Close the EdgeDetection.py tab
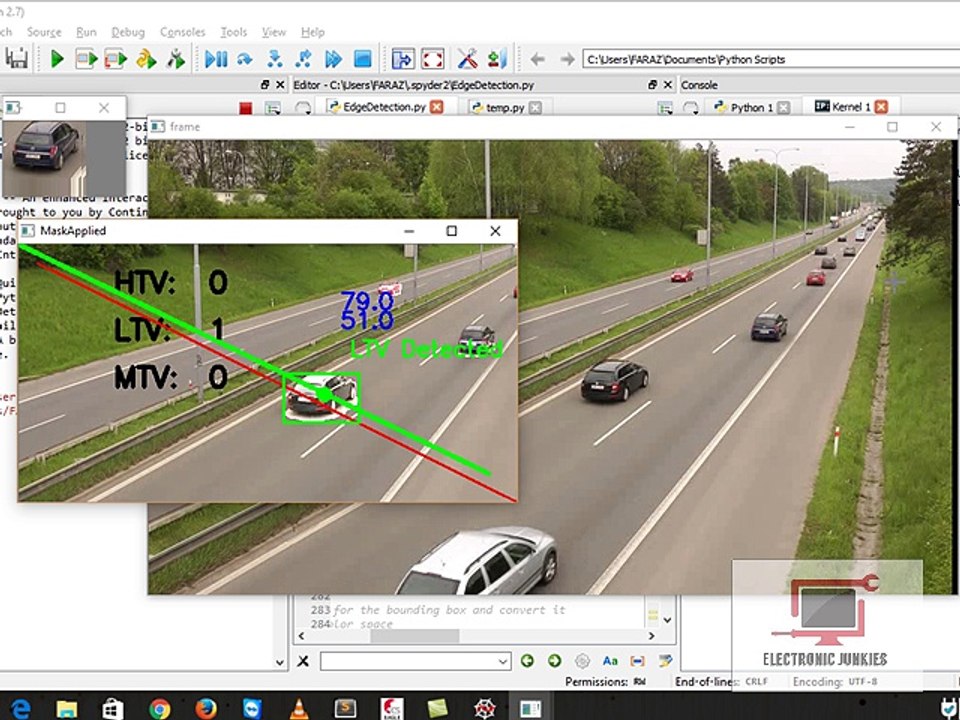 pyautogui.click(x=437, y=107)
